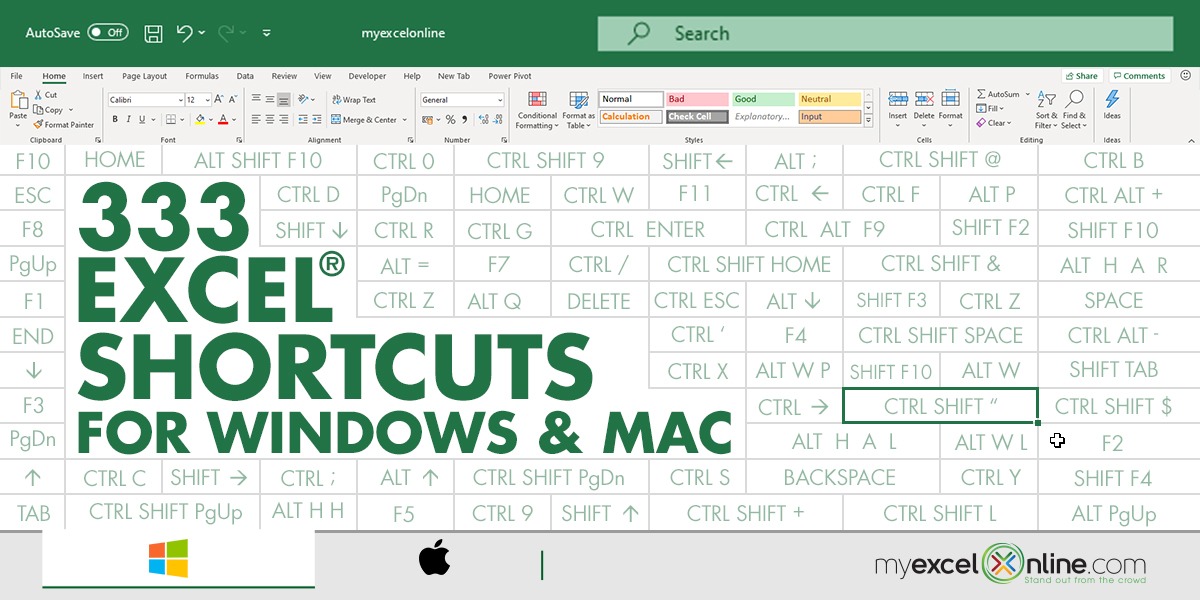Click the Save icon
Viewport: 1200px width, 600px height.
coord(152,33)
